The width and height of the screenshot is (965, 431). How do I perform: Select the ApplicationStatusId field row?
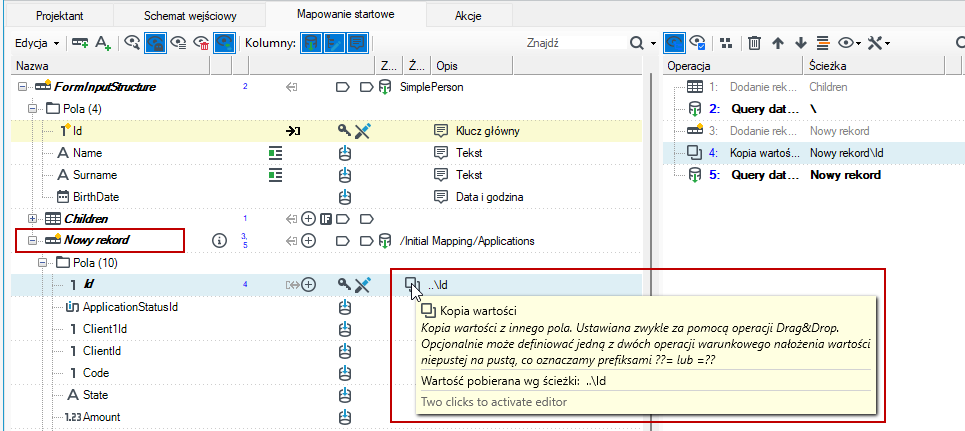pos(326,307)
